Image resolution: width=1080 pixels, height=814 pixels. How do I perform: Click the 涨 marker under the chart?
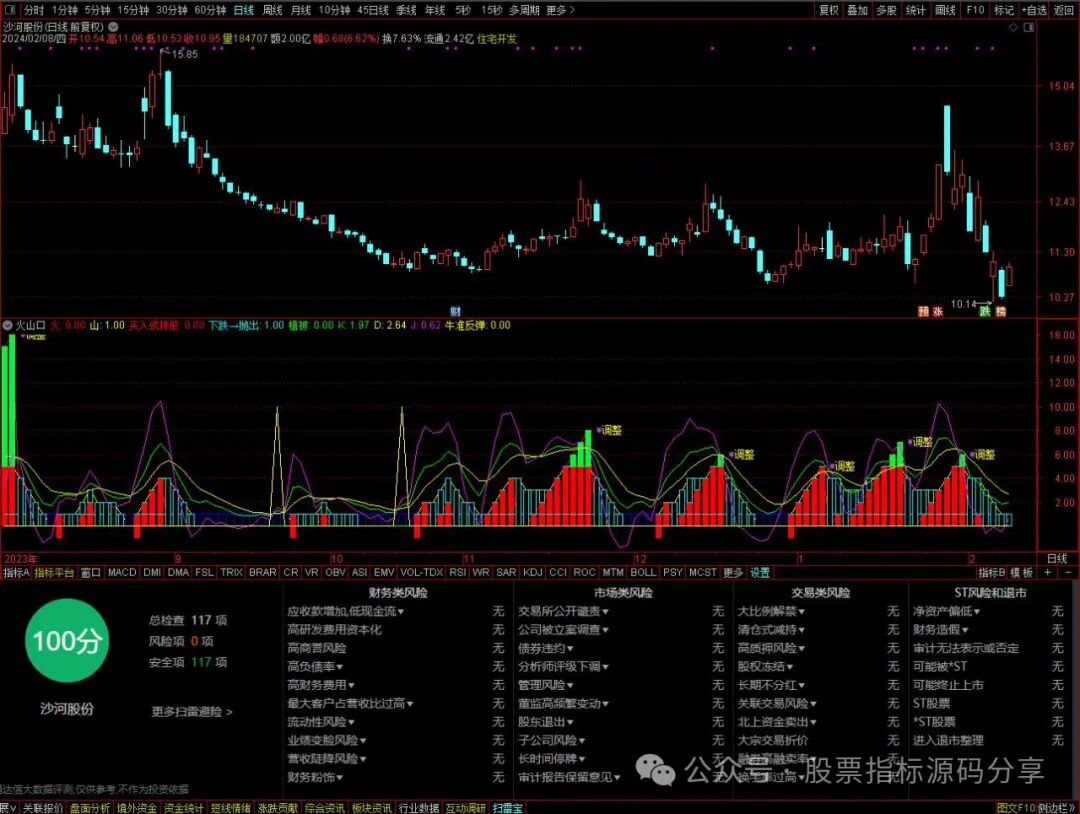[937, 311]
